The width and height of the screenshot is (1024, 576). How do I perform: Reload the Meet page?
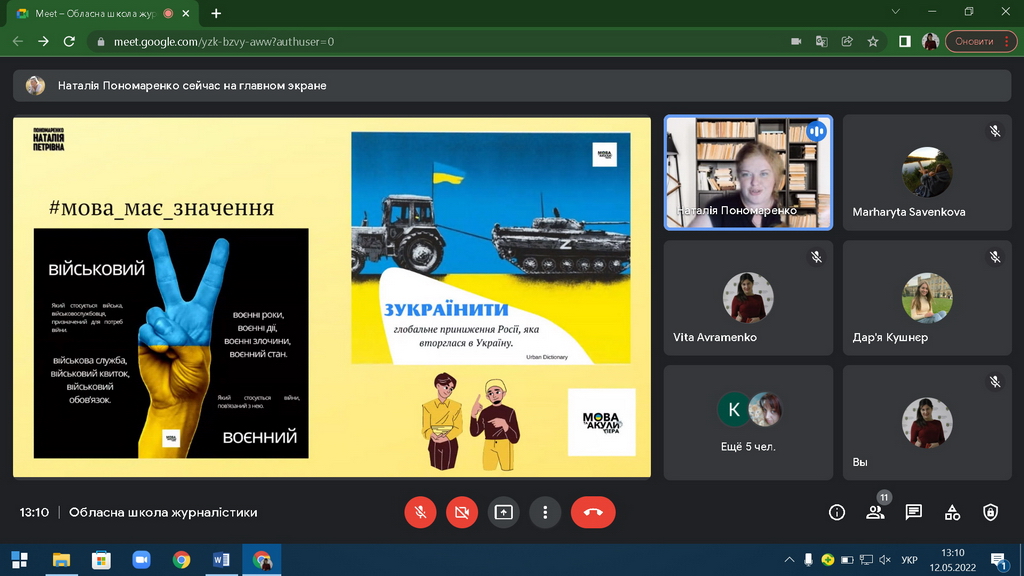(x=69, y=41)
